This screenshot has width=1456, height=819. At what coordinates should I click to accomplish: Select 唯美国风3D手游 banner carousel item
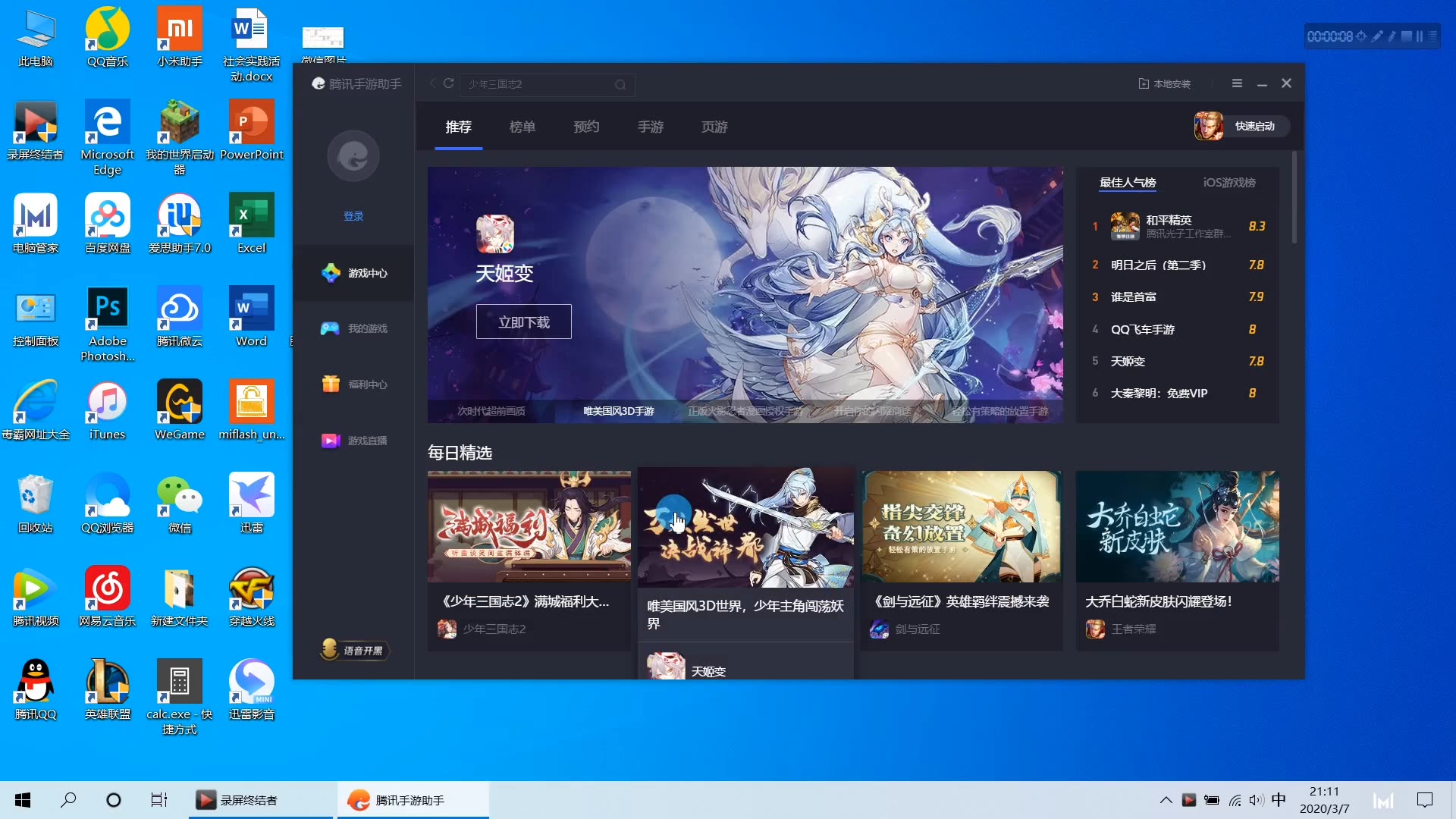click(x=618, y=411)
